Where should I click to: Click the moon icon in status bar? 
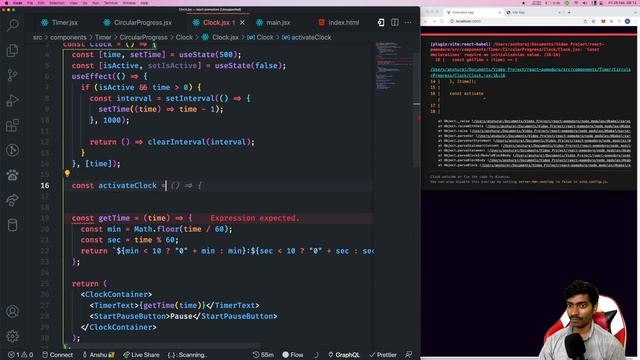pos(316,355)
